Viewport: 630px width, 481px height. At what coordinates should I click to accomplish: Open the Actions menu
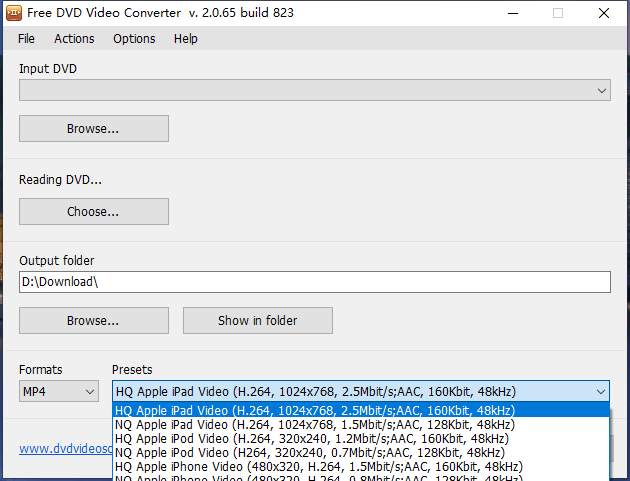[x=74, y=39]
